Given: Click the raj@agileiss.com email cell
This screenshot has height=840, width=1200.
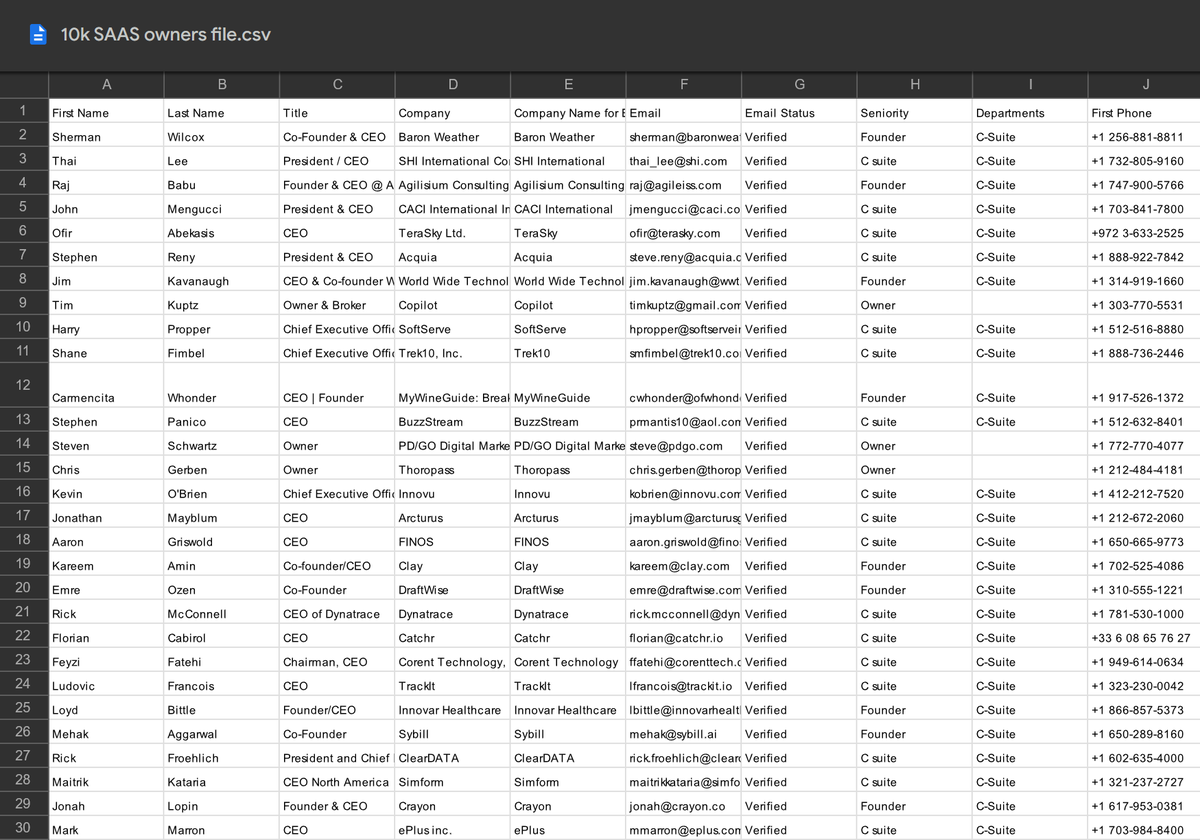Looking at the screenshot, I should (x=684, y=184).
